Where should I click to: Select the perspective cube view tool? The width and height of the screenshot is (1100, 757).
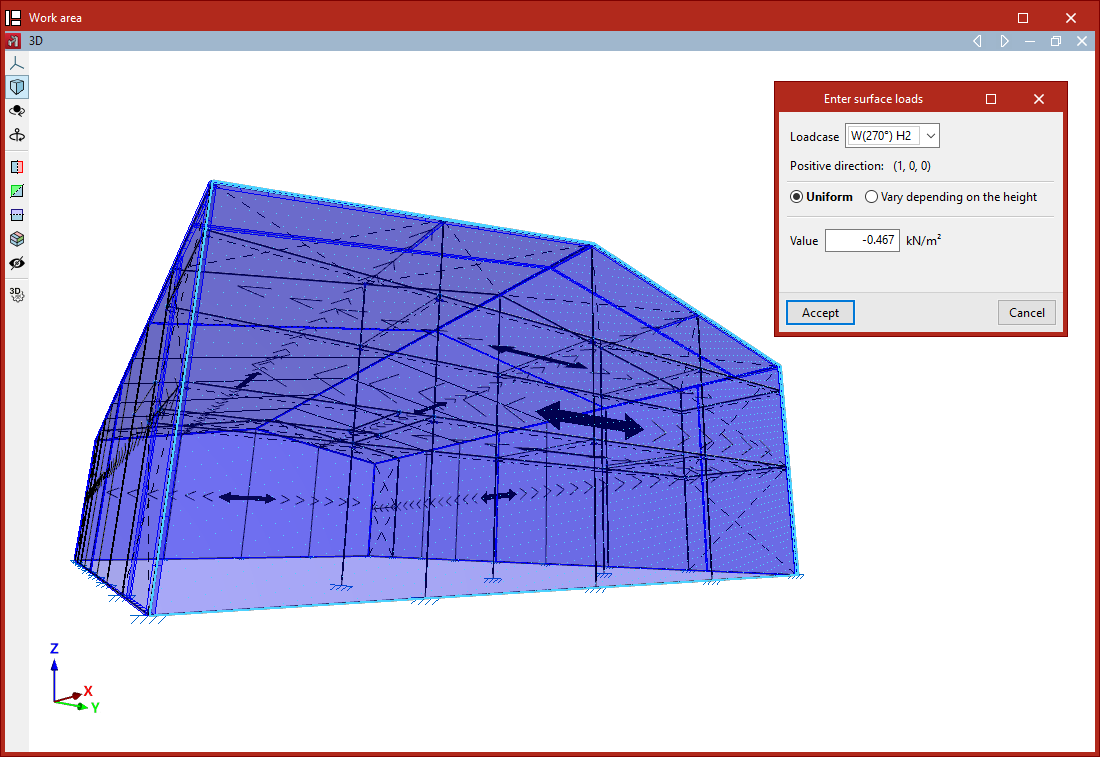17,87
